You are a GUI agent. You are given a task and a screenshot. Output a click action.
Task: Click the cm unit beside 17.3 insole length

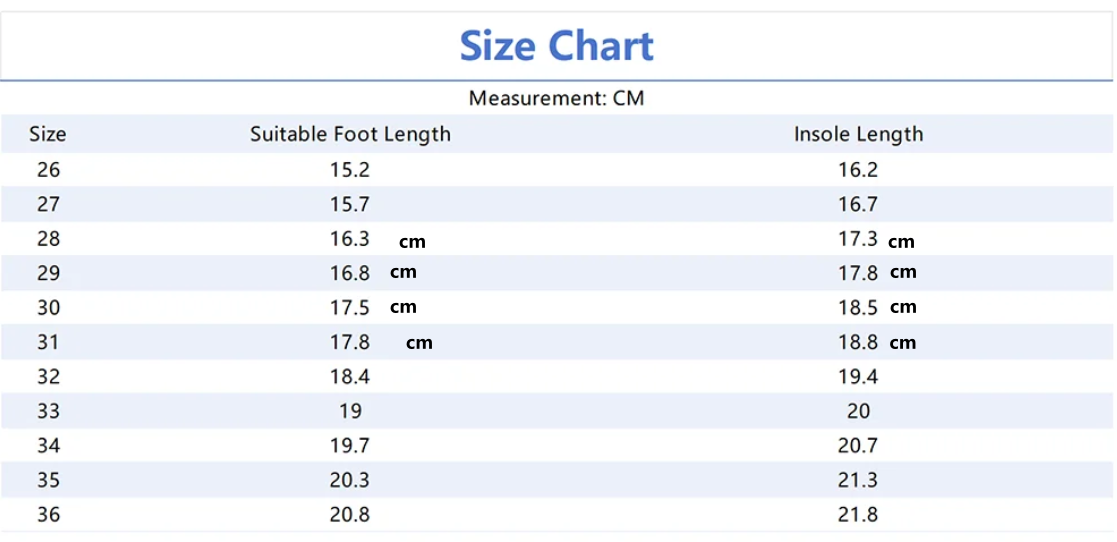click(901, 241)
